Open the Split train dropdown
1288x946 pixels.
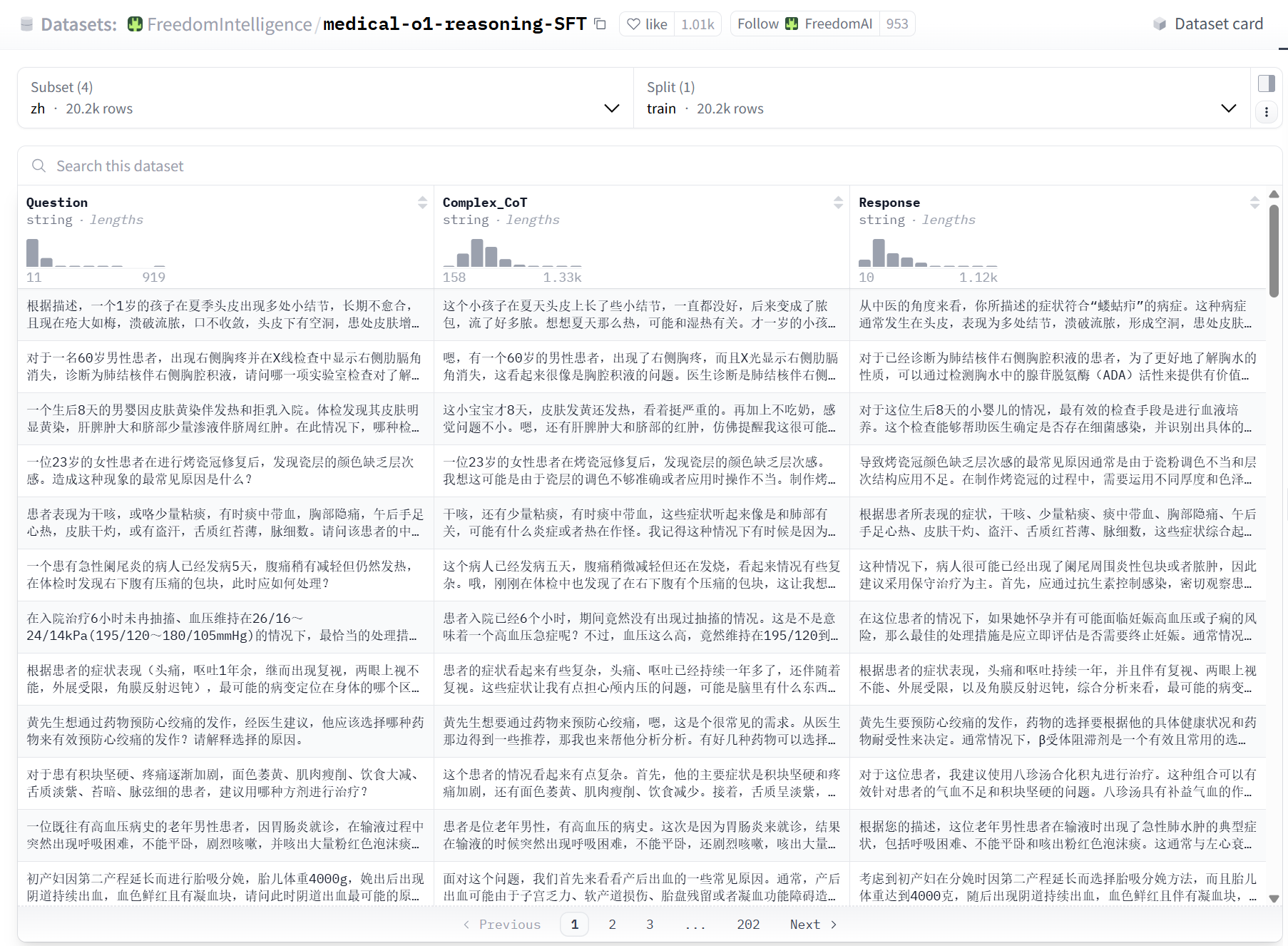click(941, 98)
